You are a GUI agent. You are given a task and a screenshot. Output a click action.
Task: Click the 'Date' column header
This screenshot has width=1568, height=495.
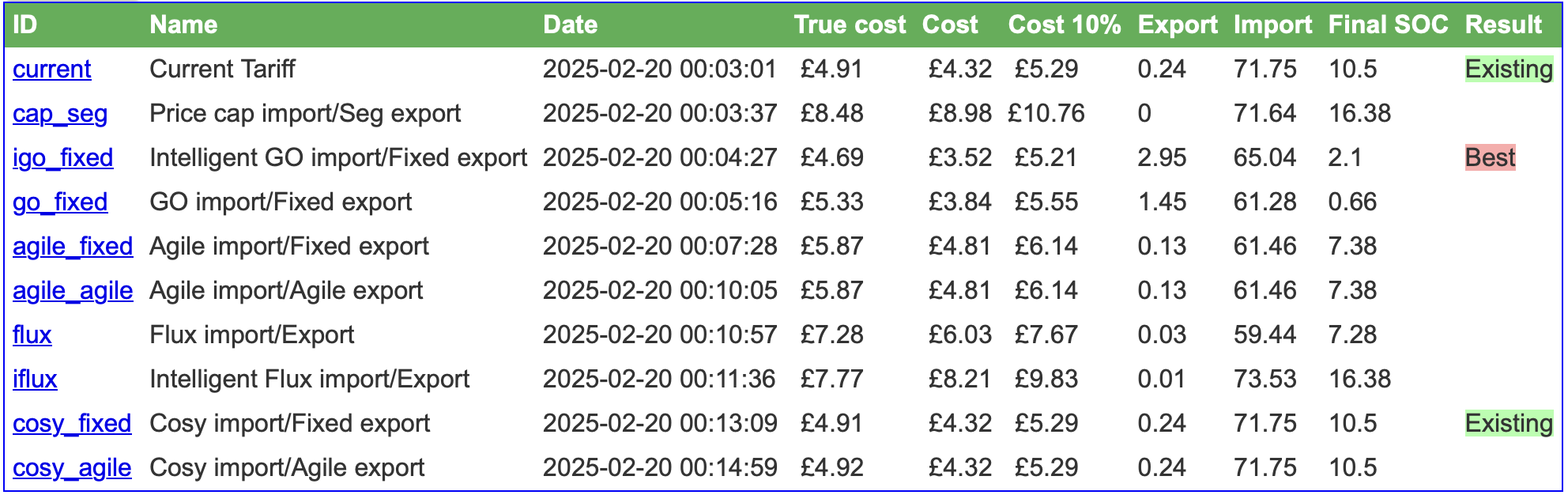pyautogui.click(x=570, y=25)
